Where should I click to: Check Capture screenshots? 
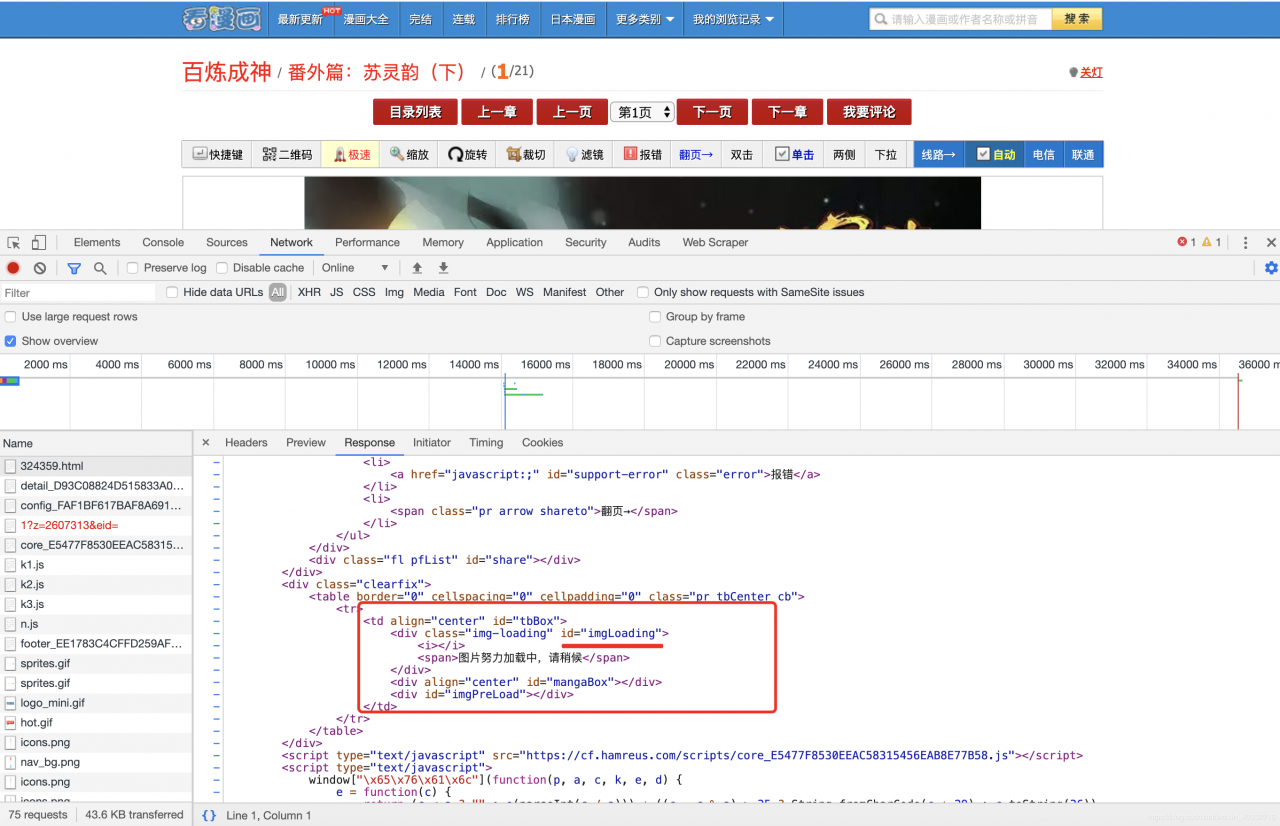tap(656, 341)
